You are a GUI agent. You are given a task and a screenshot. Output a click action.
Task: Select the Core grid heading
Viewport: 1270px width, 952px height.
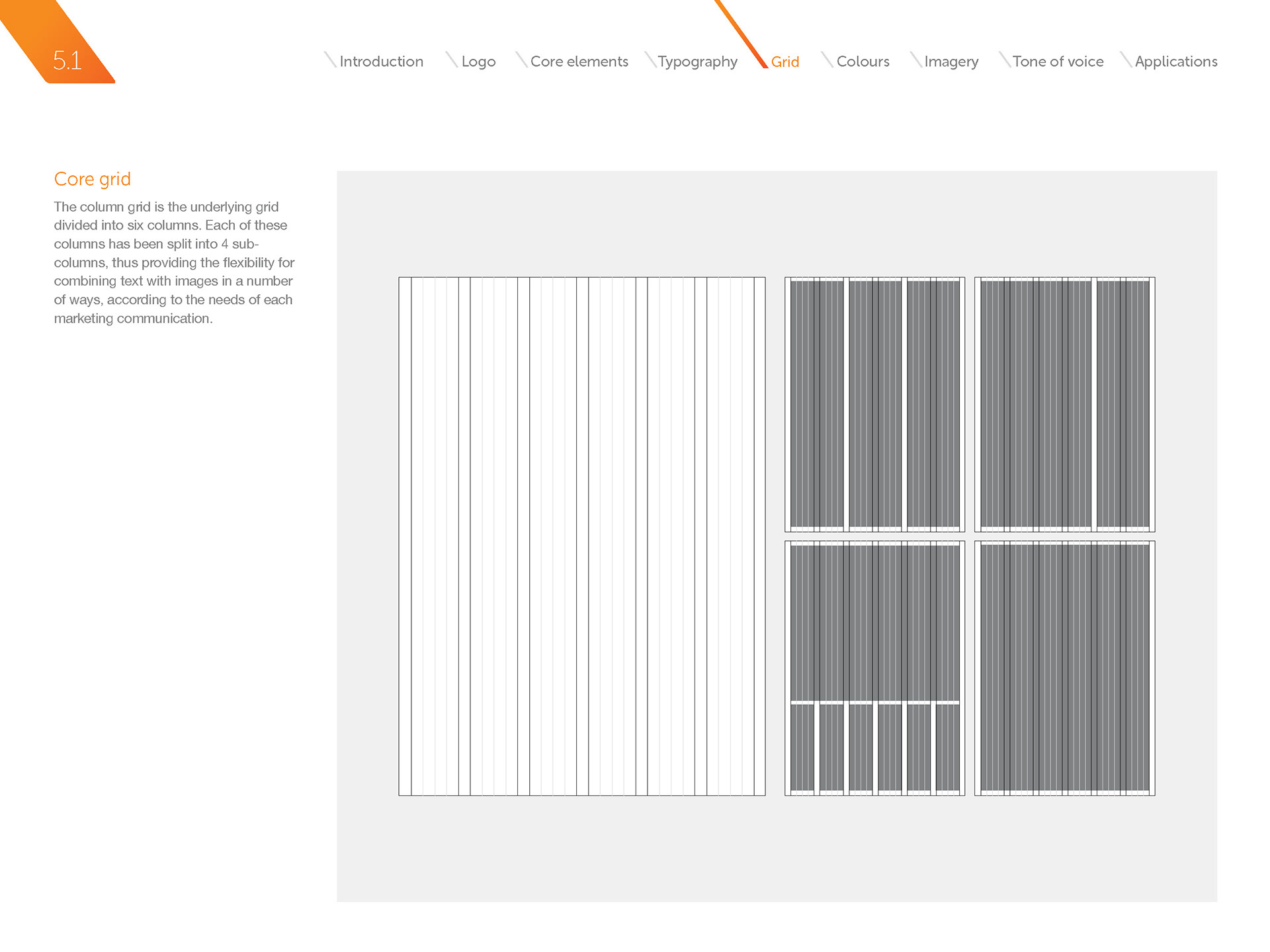[93, 179]
